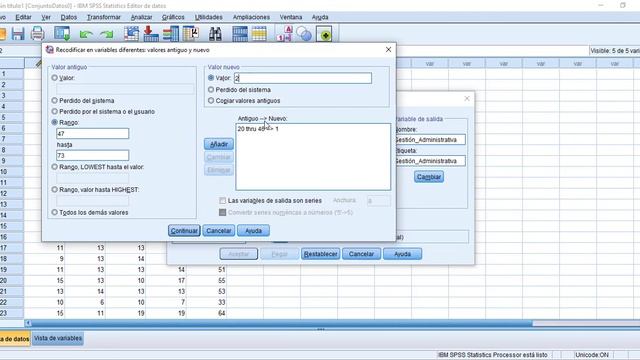Select Perdido del sistema under Valor nuevo
Viewport: 640px width, 360px height.
[x=211, y=89]
